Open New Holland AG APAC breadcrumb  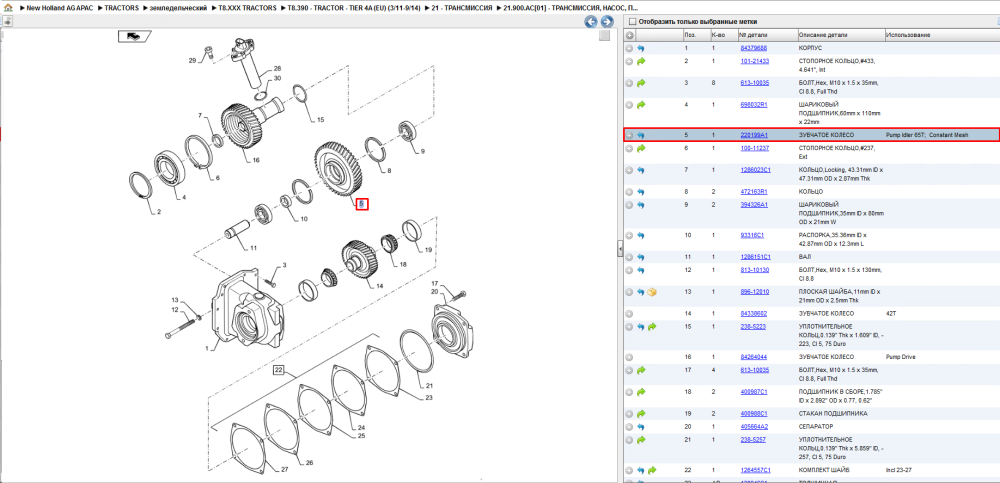tap(59, 8)
